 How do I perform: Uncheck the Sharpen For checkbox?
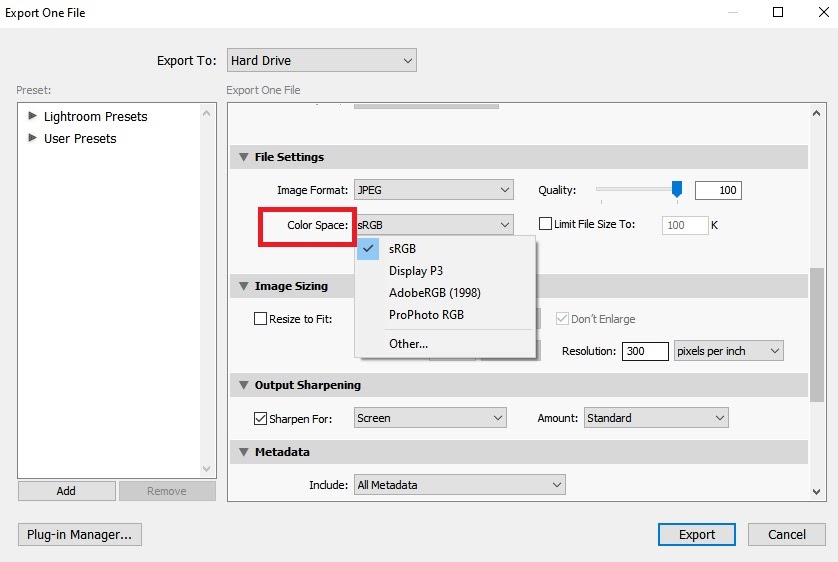(x=260, y=418)
